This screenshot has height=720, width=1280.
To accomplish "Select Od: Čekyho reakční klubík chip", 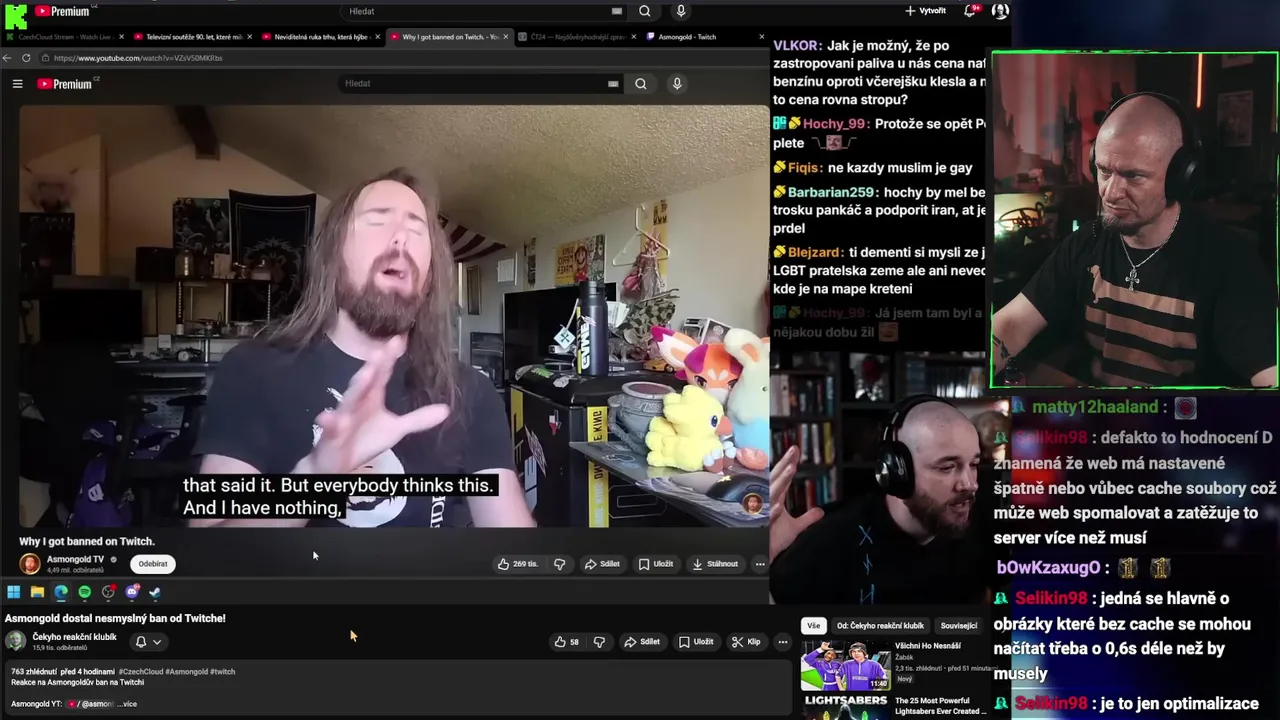I will (880, 626).
